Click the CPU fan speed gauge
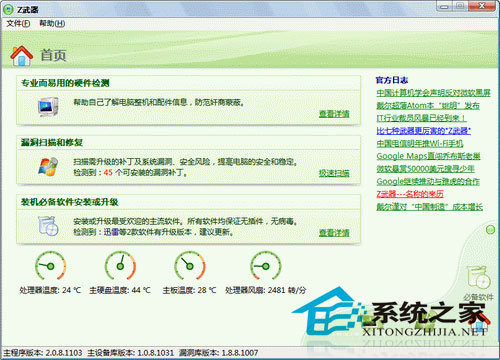 point(266,266)
